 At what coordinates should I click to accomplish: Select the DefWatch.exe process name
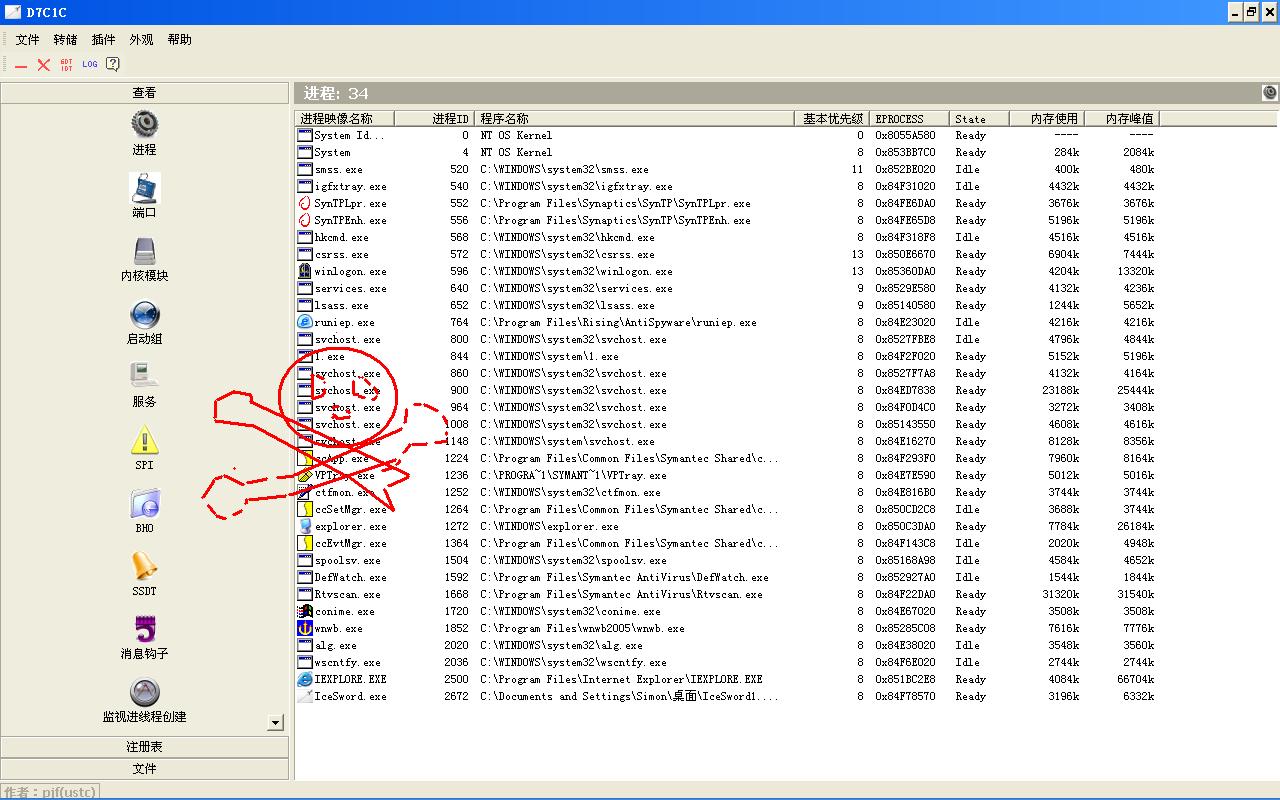350,577
